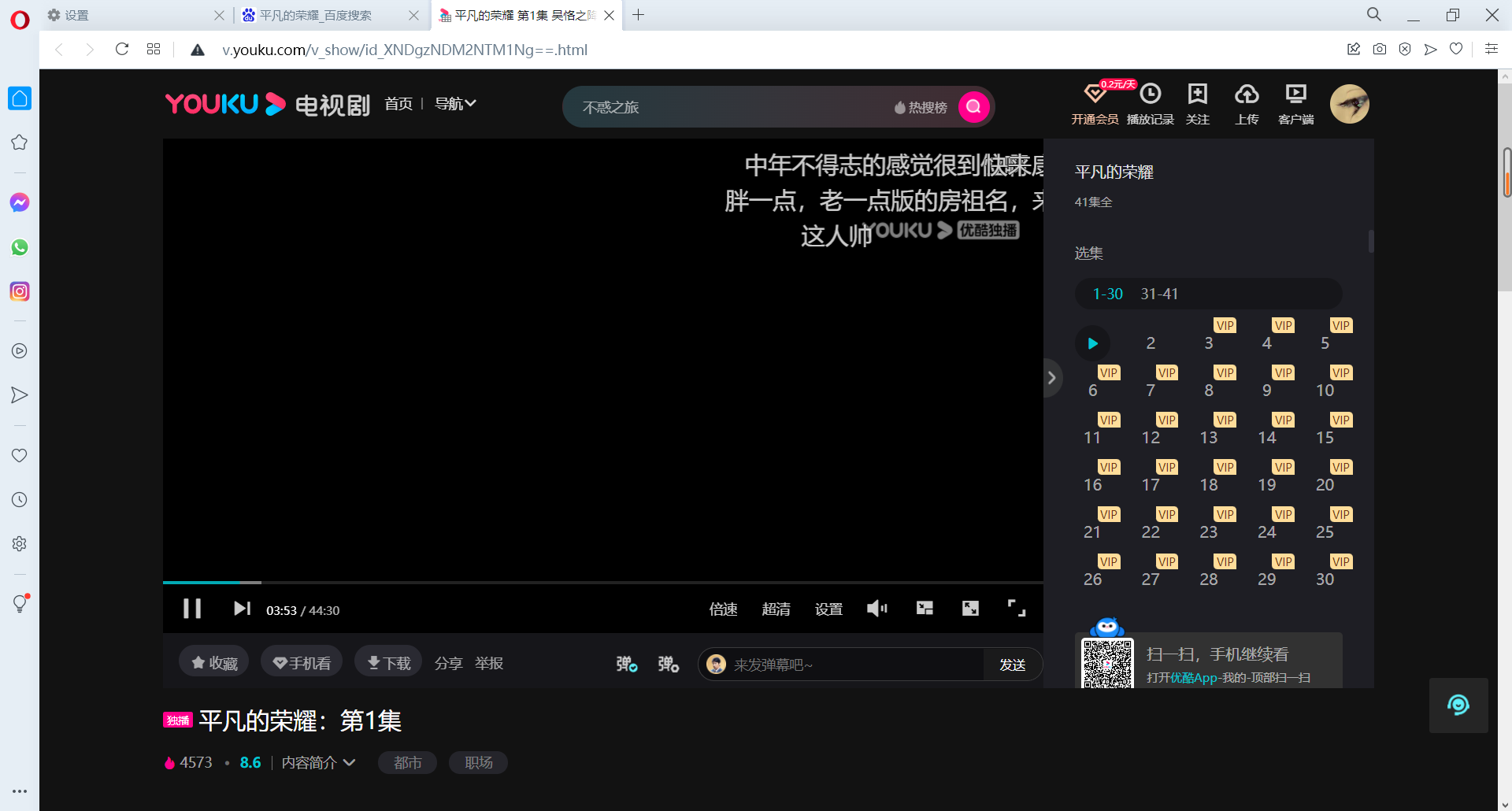1512x811 pixels.
Task: Click the YOUKU logo
Action: pyautogui.click(x=225, y=104)
